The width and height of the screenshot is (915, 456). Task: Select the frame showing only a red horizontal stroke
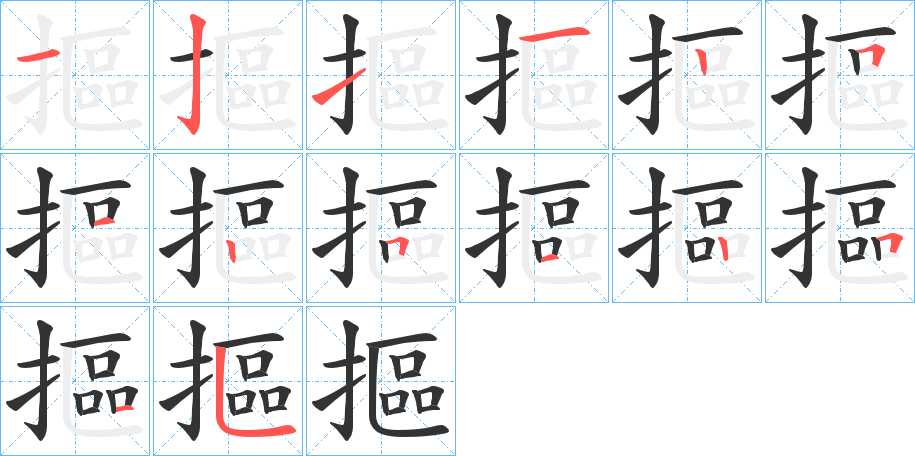tap(75, 75)
